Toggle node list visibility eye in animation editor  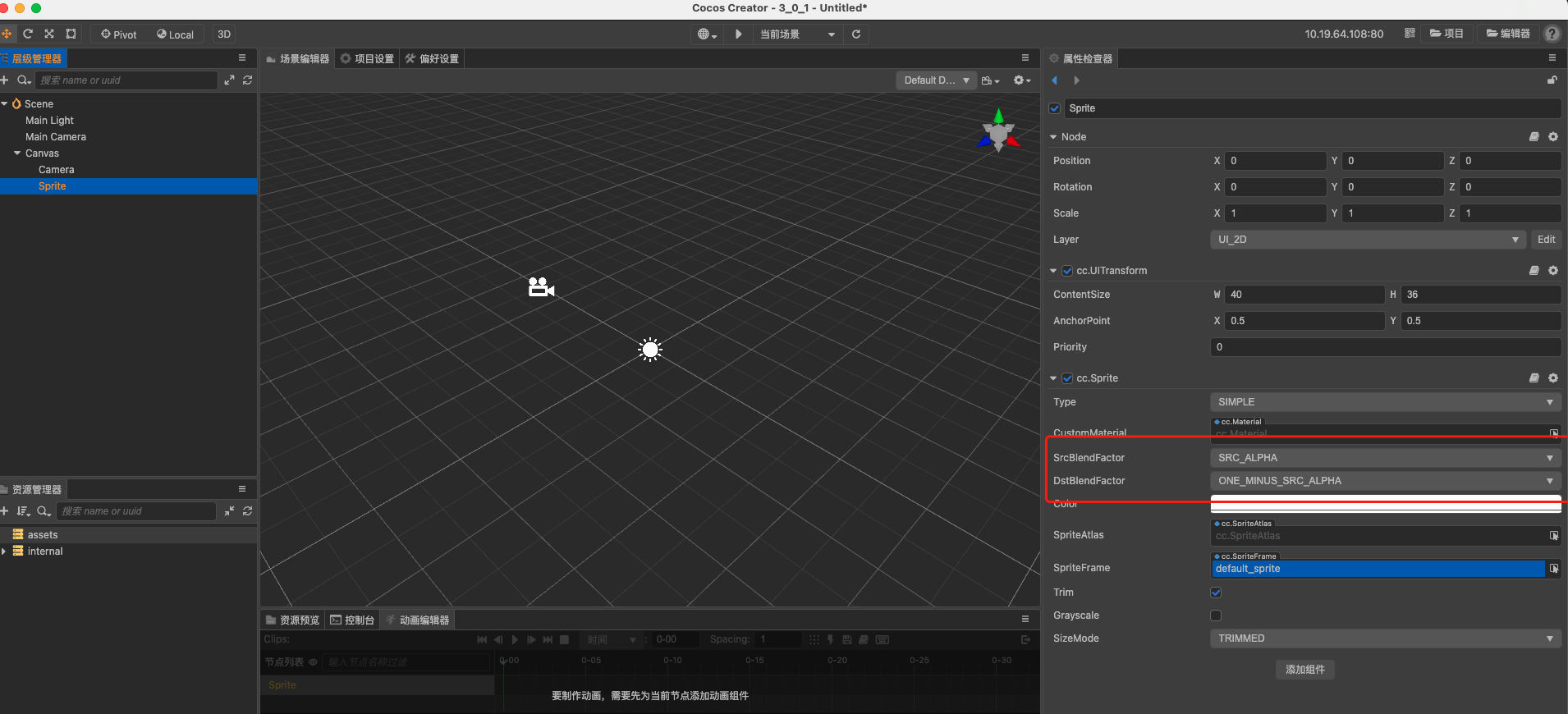point(313,662)
